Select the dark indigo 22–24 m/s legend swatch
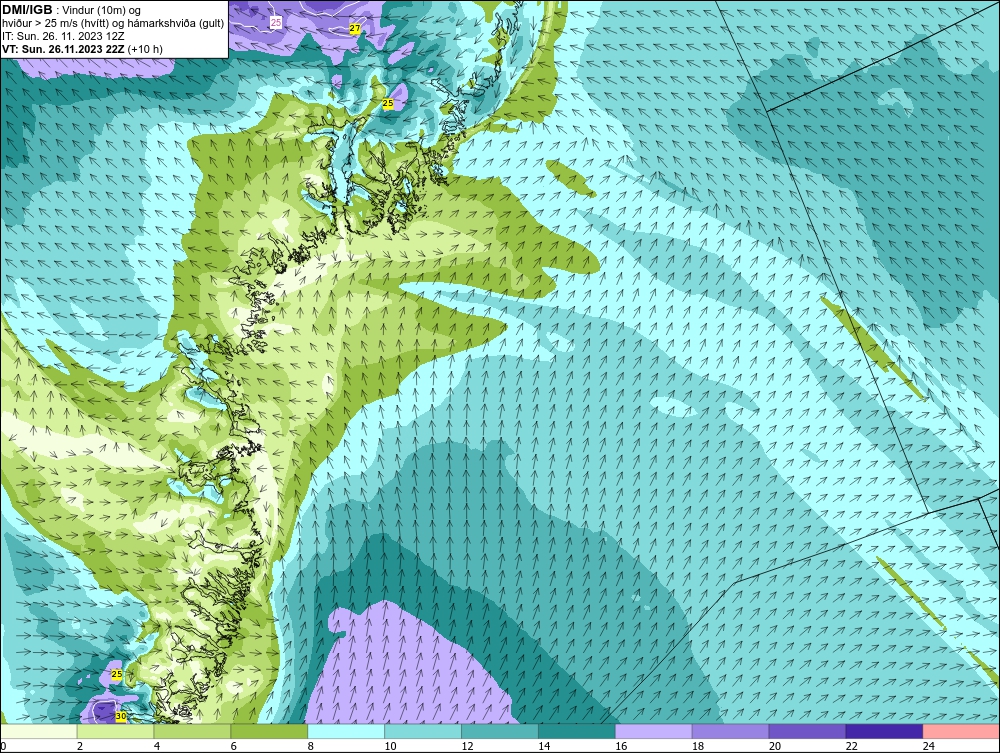This screenshot has width=1000, height=753. (x=884, y=731)
